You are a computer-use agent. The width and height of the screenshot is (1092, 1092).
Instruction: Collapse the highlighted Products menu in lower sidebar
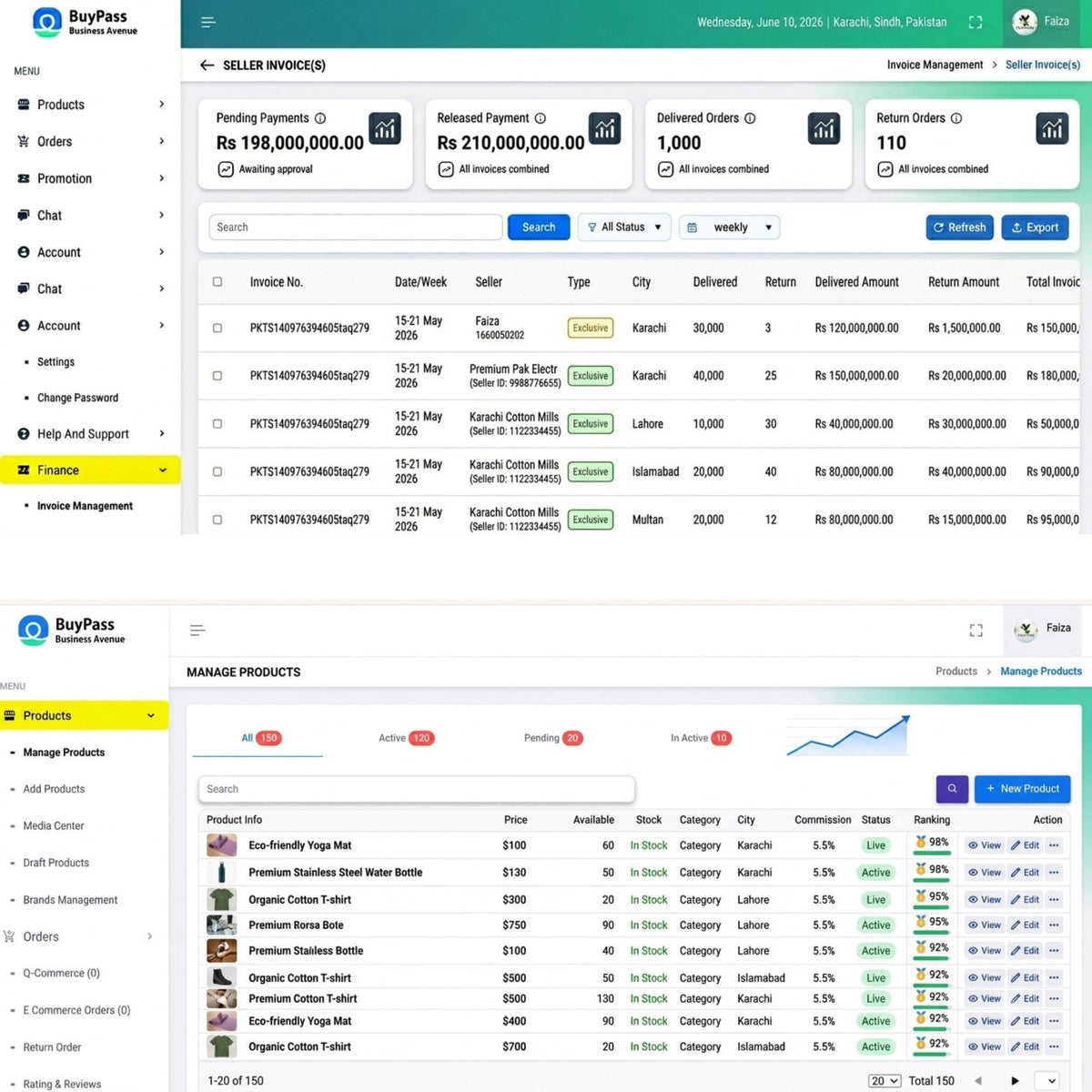coord(84,716)
